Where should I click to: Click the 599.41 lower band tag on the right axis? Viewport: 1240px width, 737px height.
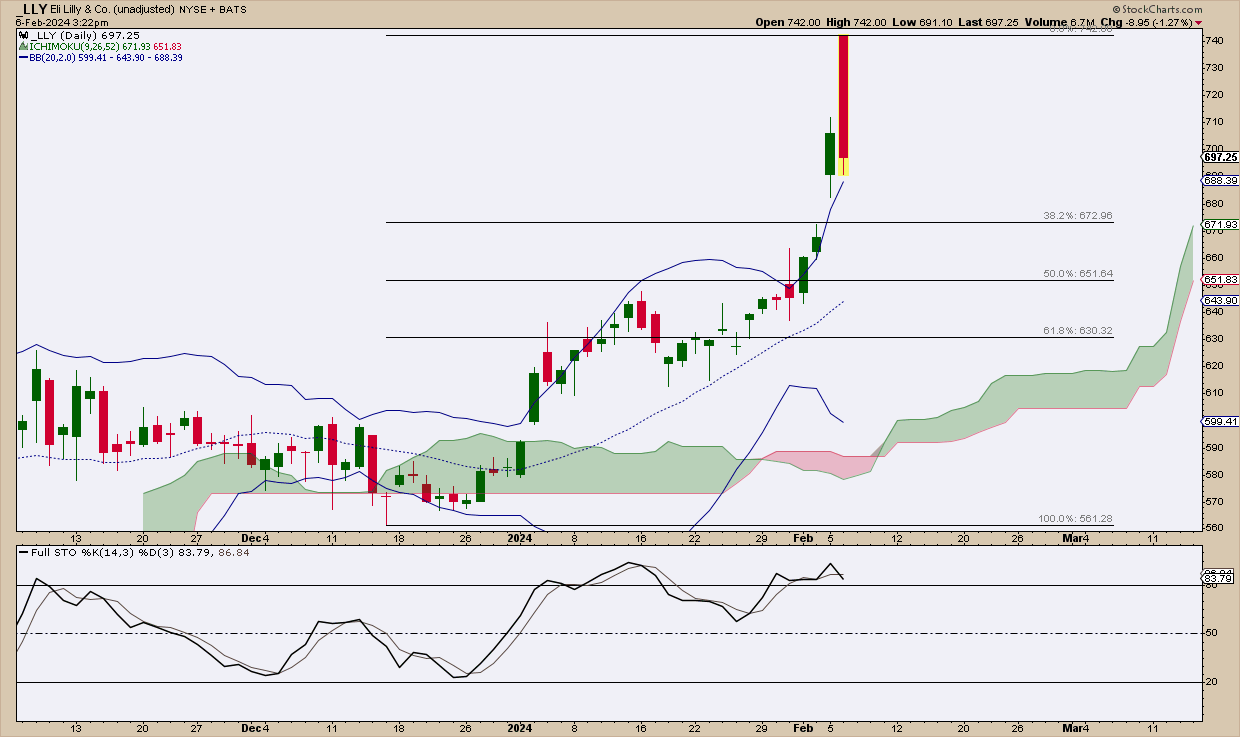pos(1220,422)
